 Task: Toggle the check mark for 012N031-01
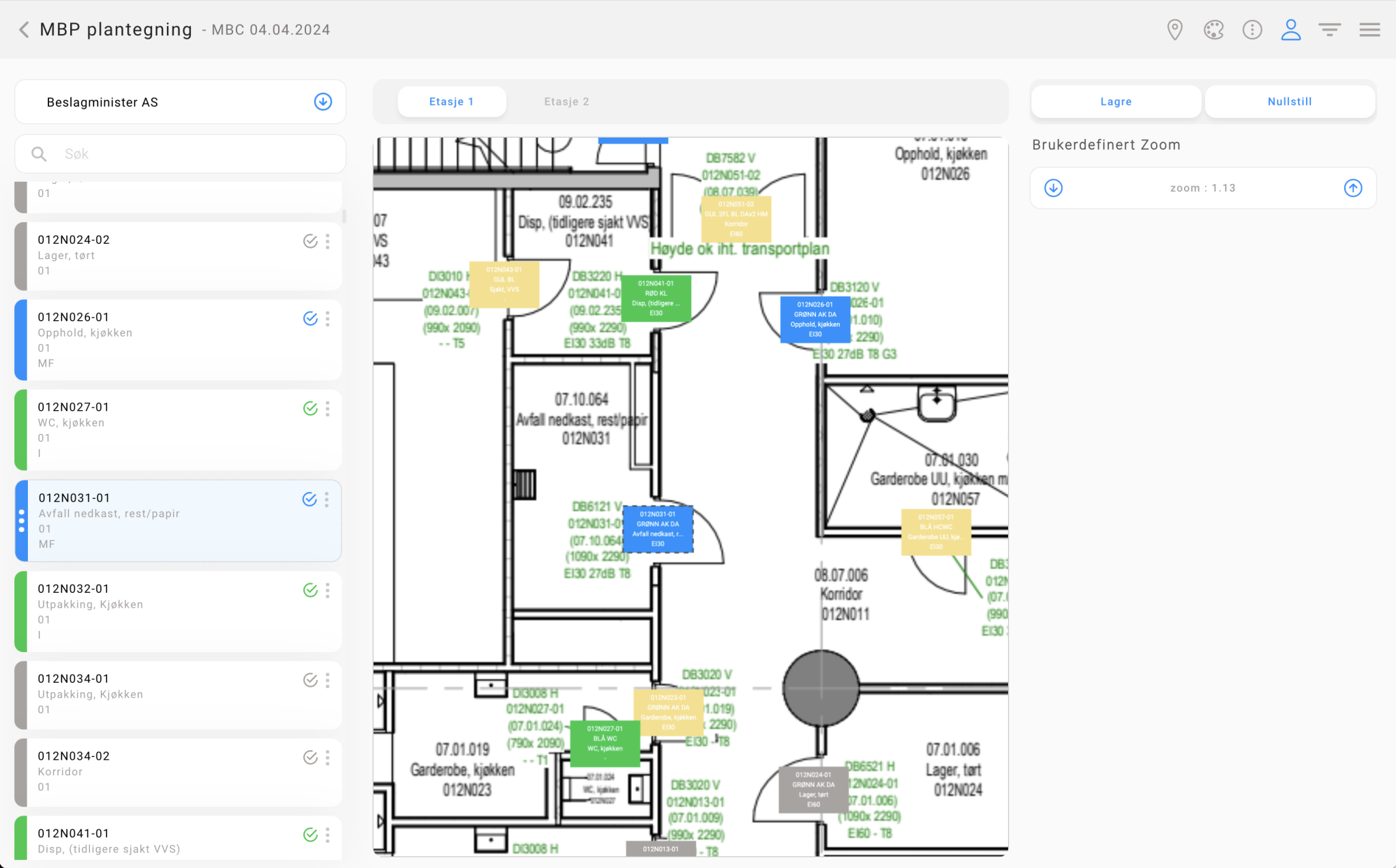tap(309, 499)
